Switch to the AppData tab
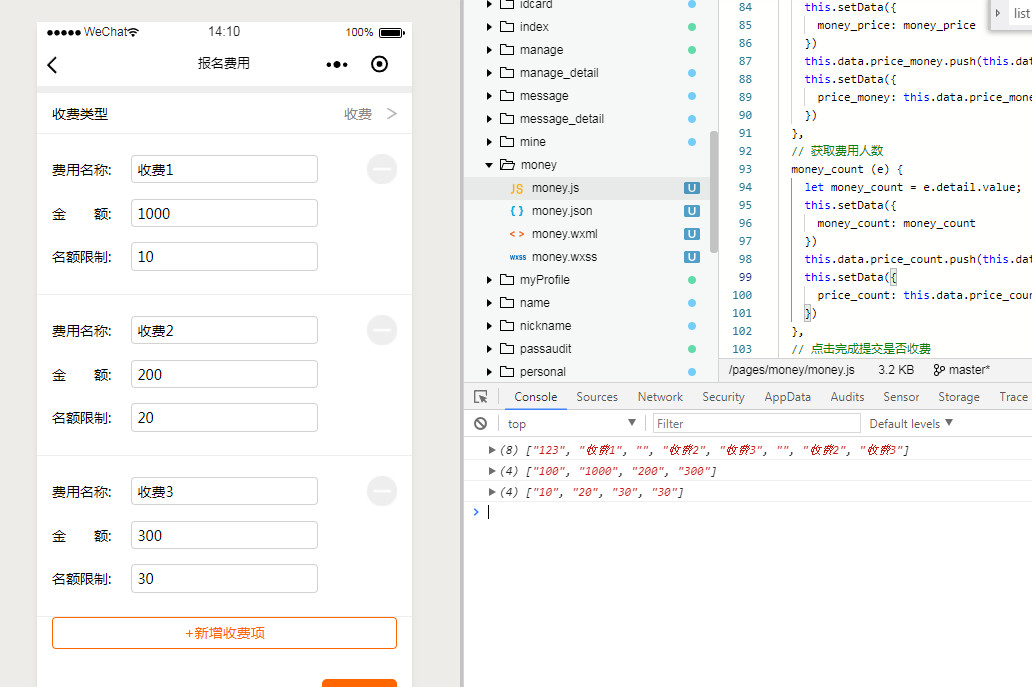The width and height of the screenshot is (1032, 687). pos(787,397)
